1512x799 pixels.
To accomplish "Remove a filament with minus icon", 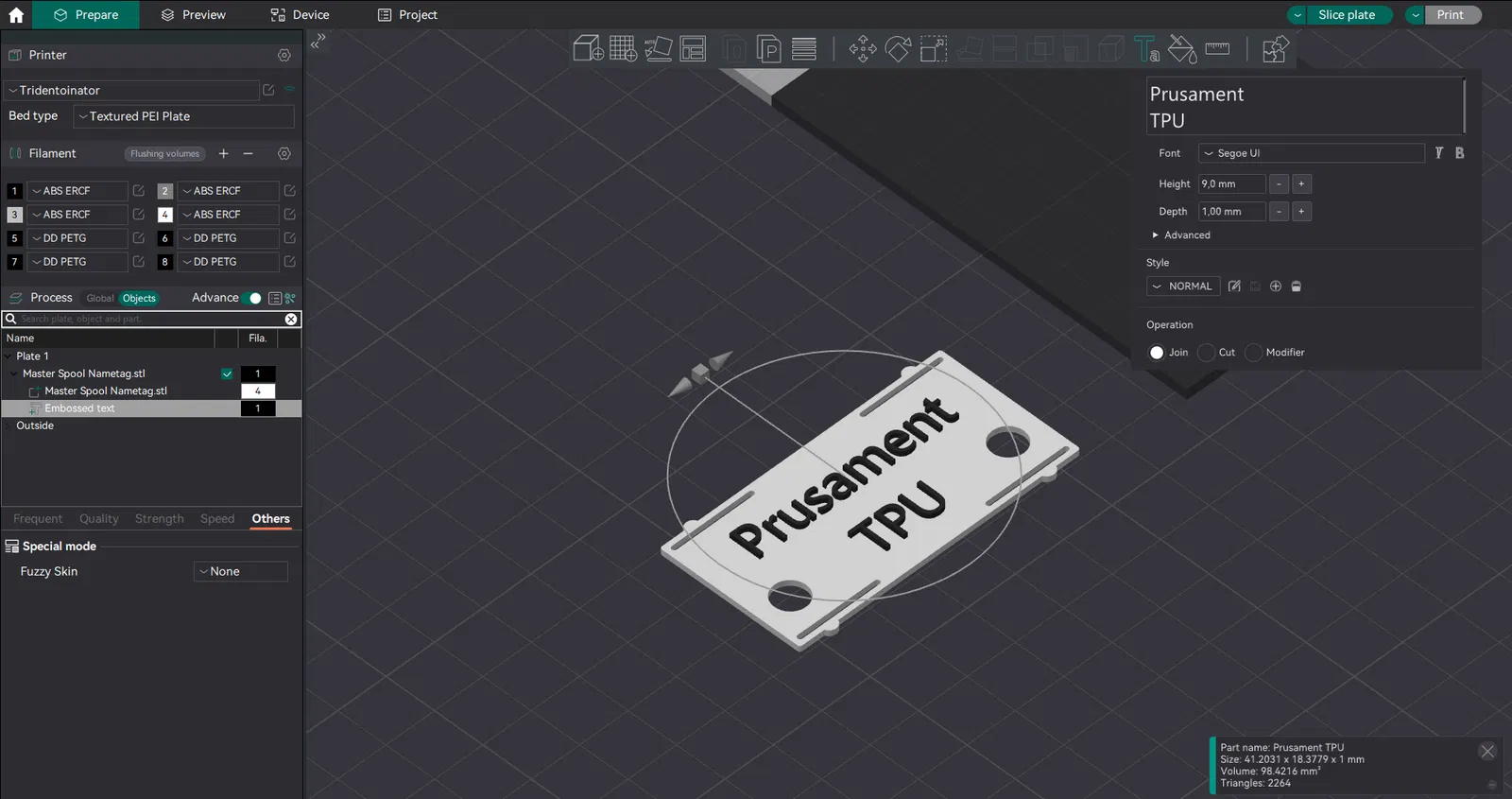I will (249, 153).
